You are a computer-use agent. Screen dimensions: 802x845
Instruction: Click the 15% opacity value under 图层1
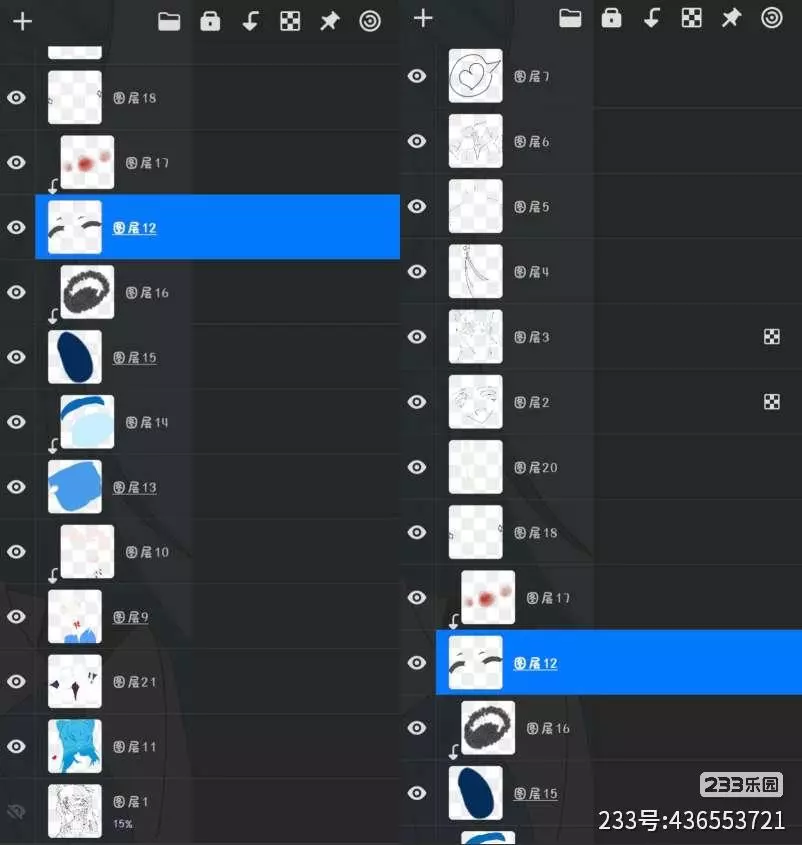123,824
